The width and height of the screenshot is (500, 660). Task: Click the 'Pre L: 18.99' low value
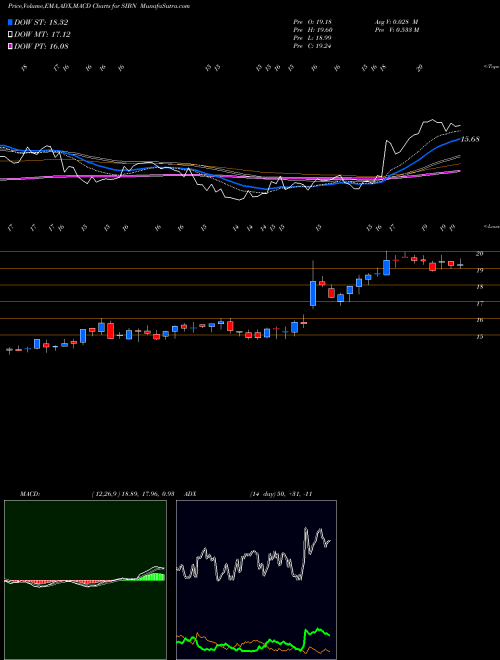click(312, 38)
